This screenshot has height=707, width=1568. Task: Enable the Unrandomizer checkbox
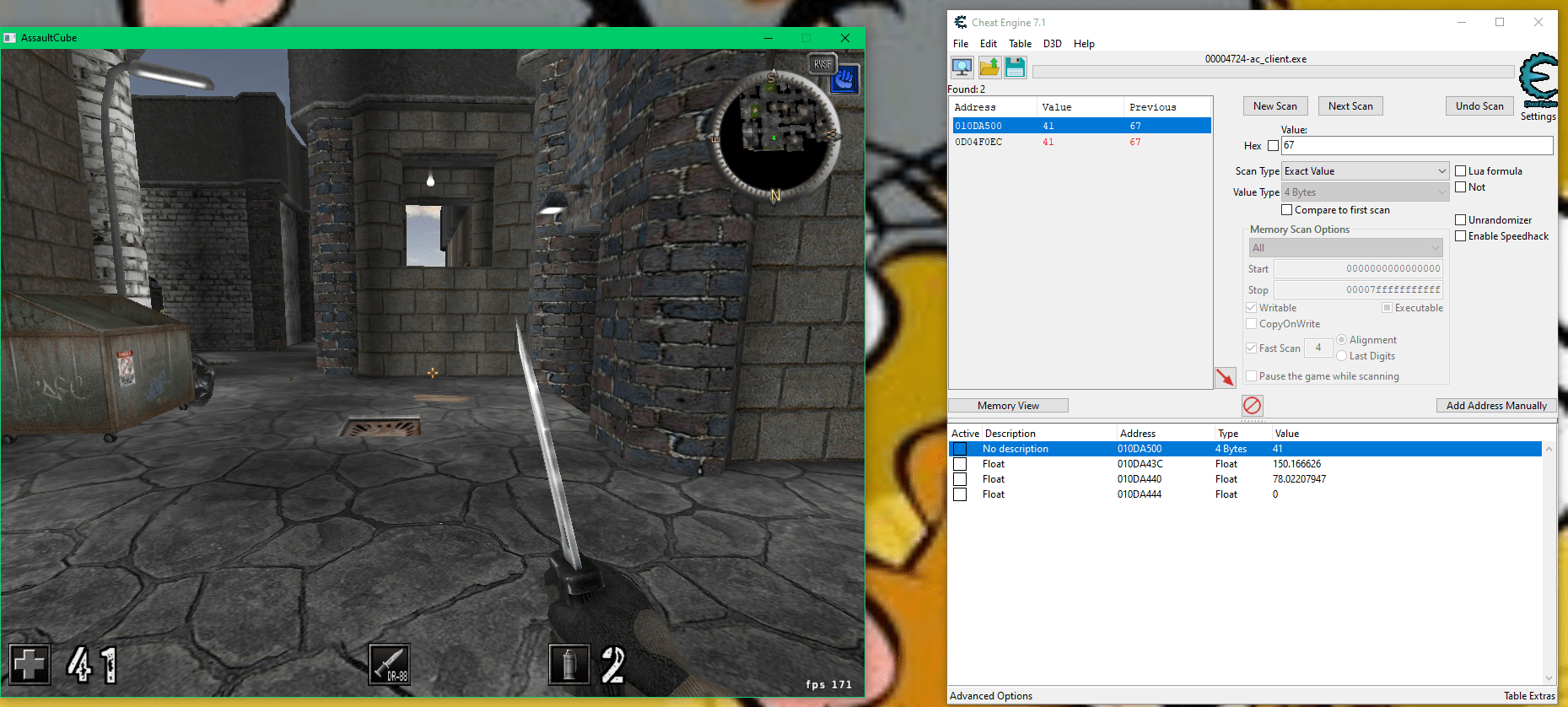point(1460,220)
